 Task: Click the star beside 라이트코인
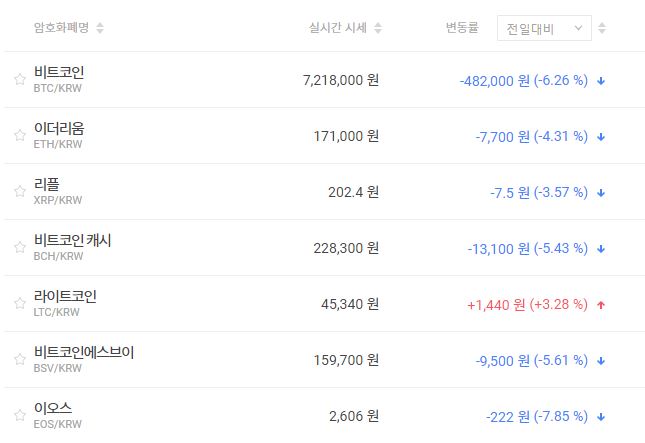tap(20, 304)
